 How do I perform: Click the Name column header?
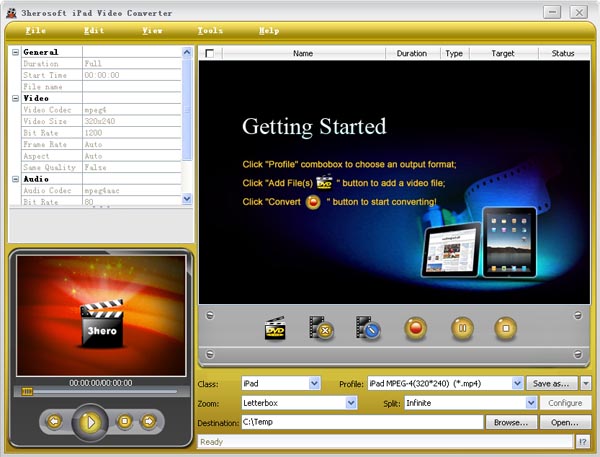coord(303,53)
